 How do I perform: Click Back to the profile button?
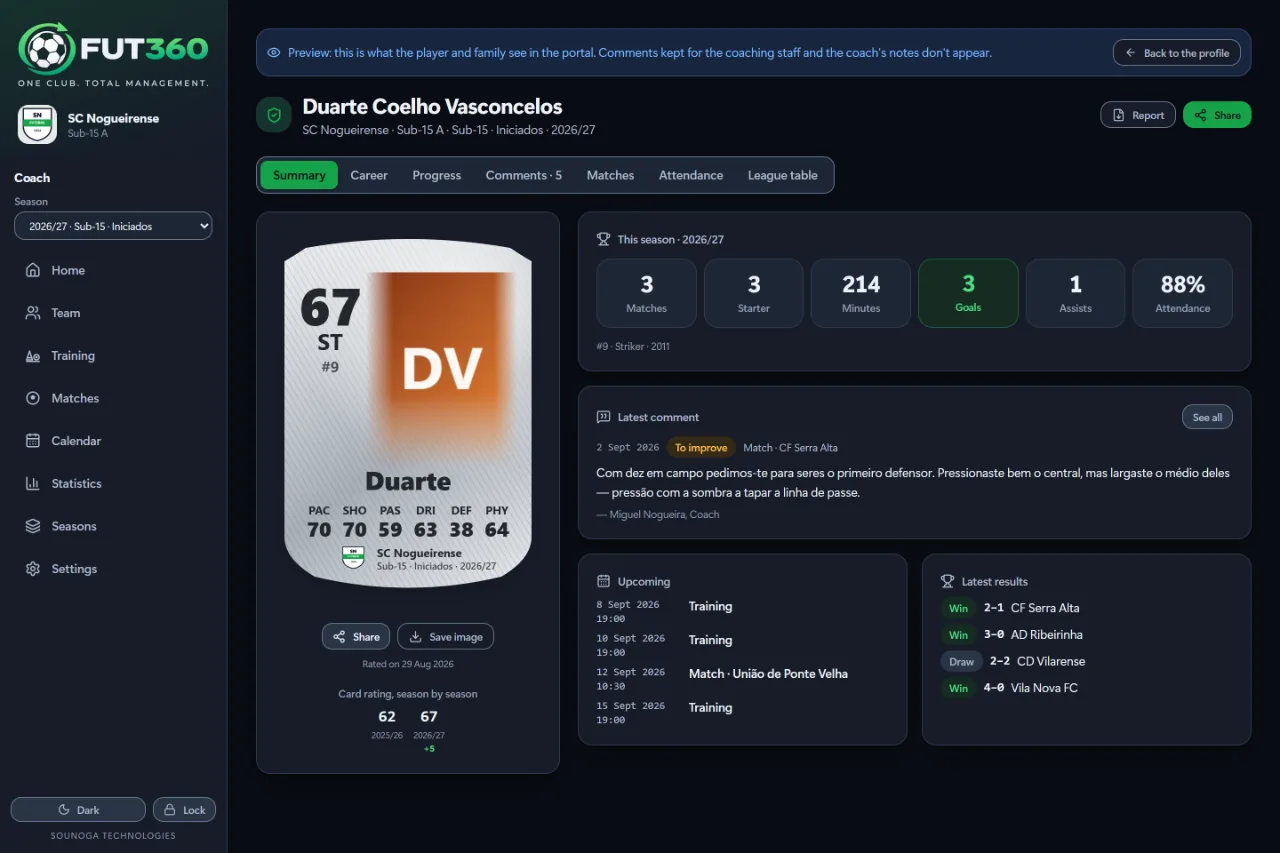point(1177,53)
